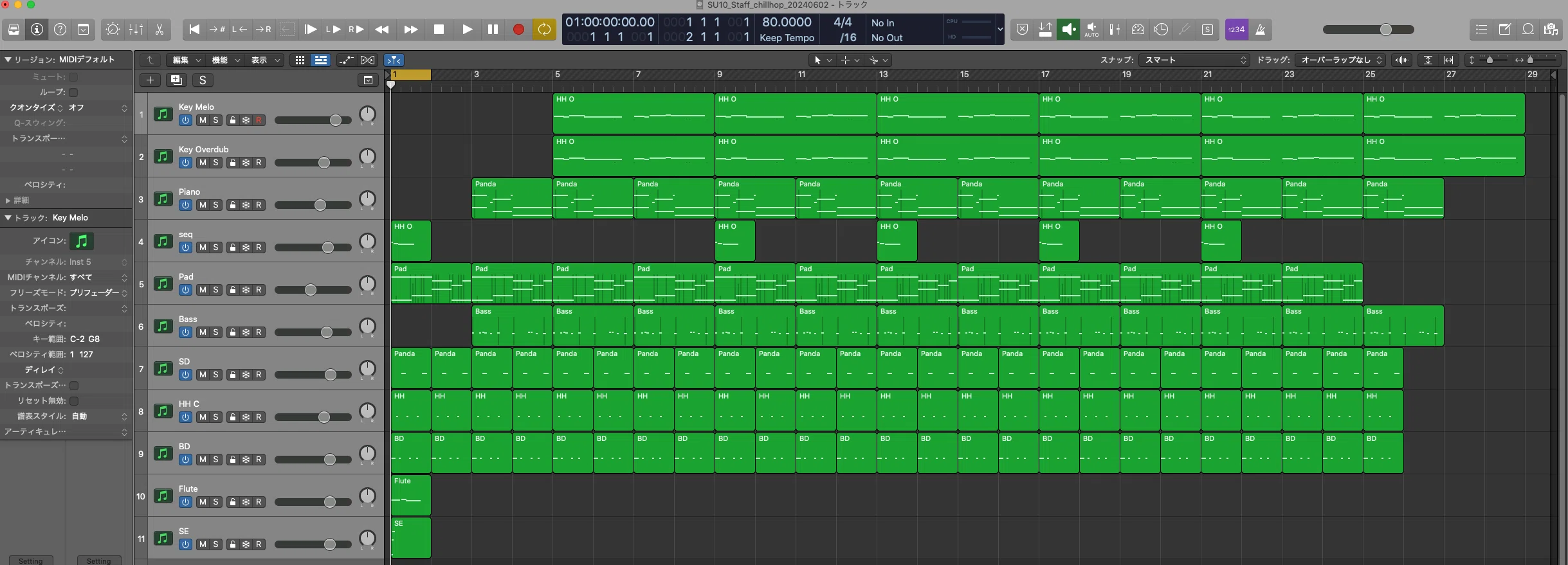Solo the Bass track
The image size is (1568, 565).
[216, 332]
